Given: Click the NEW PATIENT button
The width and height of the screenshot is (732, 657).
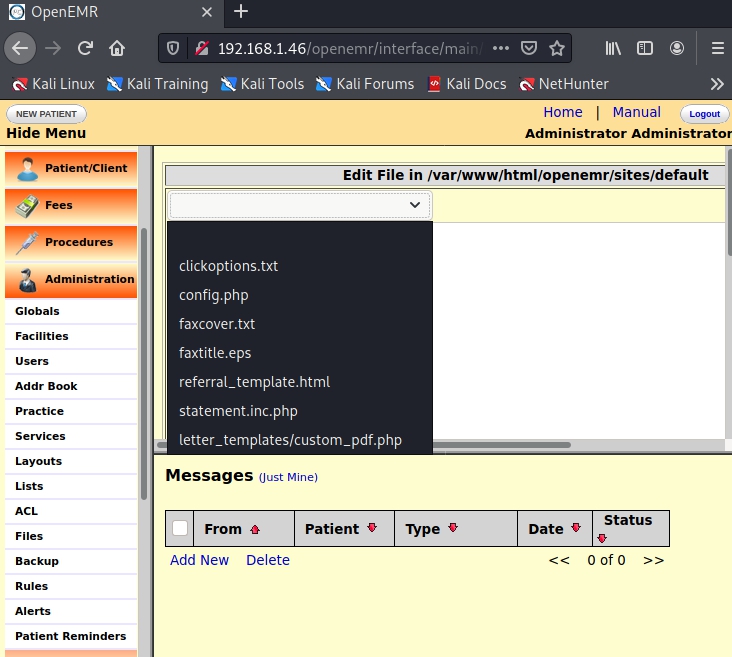Looking at the screenshot, I should (x=46, y=114).
